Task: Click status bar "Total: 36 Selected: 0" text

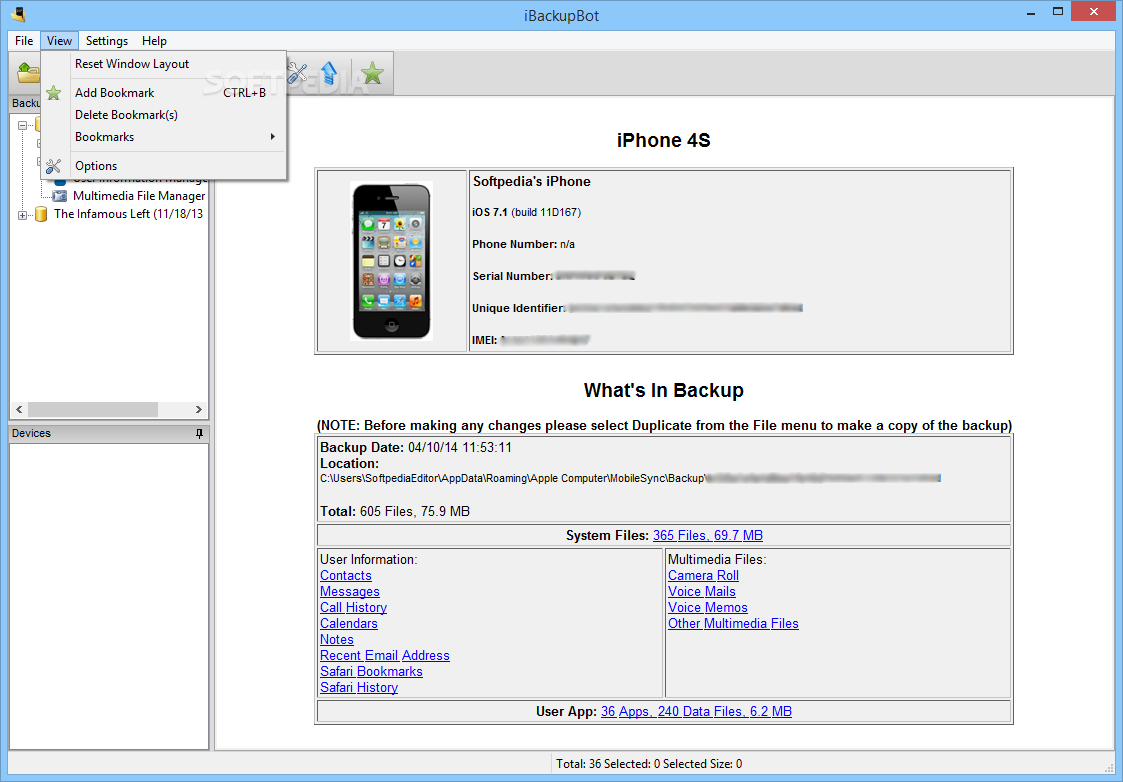Action: 649,764
